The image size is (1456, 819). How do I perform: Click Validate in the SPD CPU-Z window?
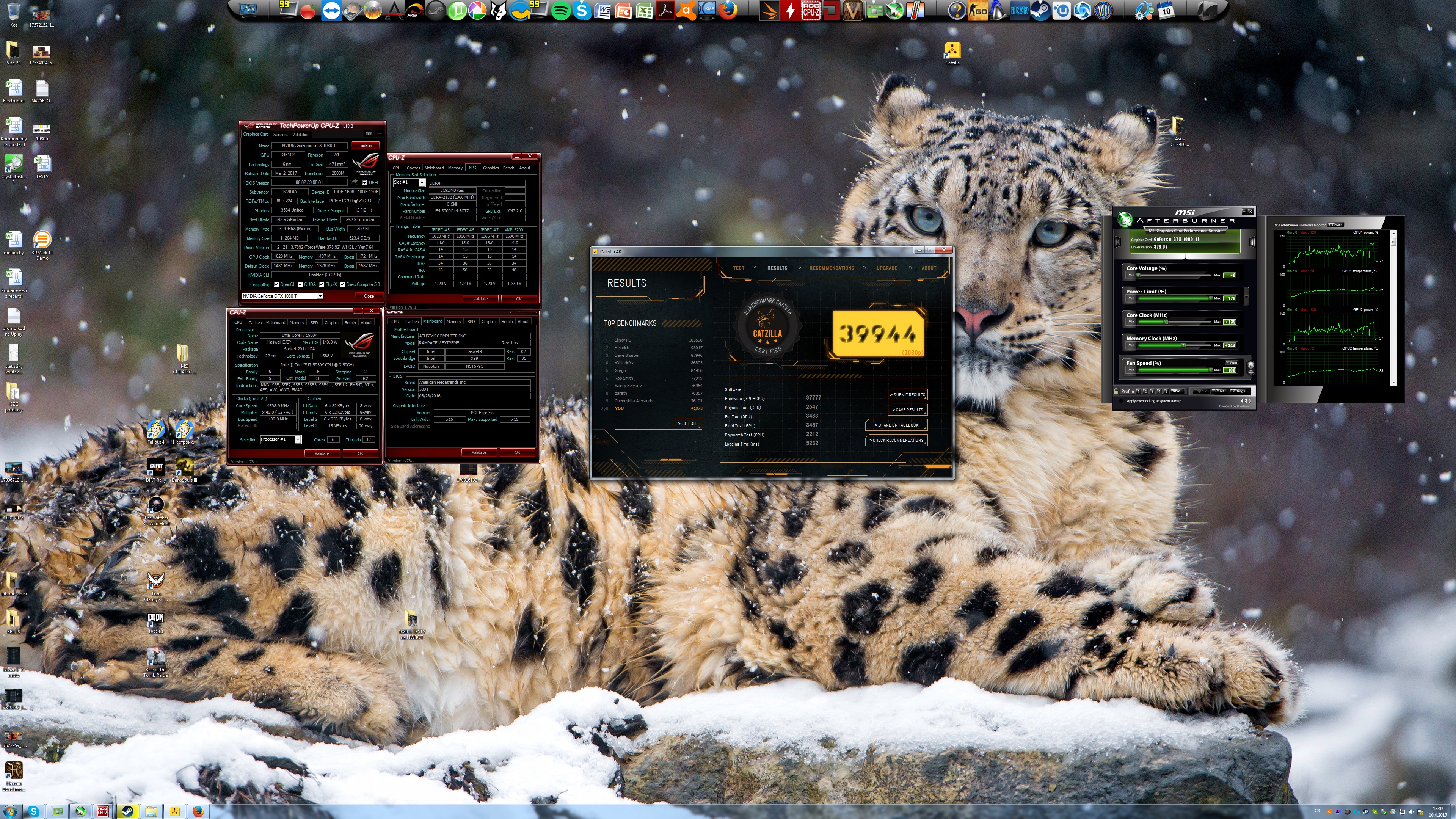click(480, 298)
